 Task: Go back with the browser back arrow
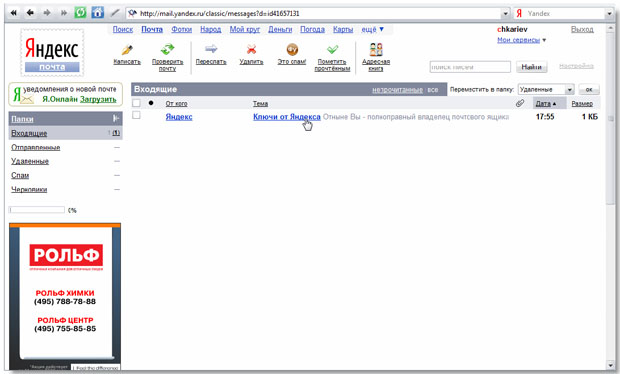pos(30,13)
